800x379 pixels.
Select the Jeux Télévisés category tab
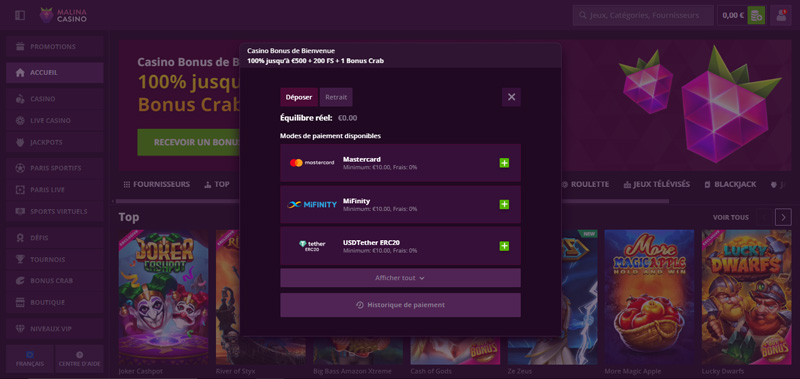[657, 184]
